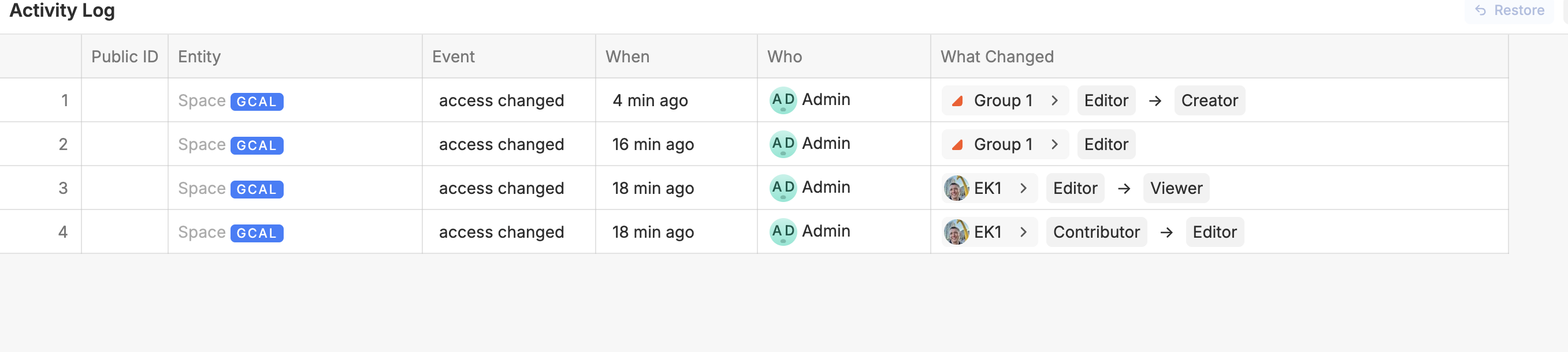The height and width of the screenshot is (352, 1568).
Task: Expand the chevron after Group 1 in row 1
Action: [1055, 101]
